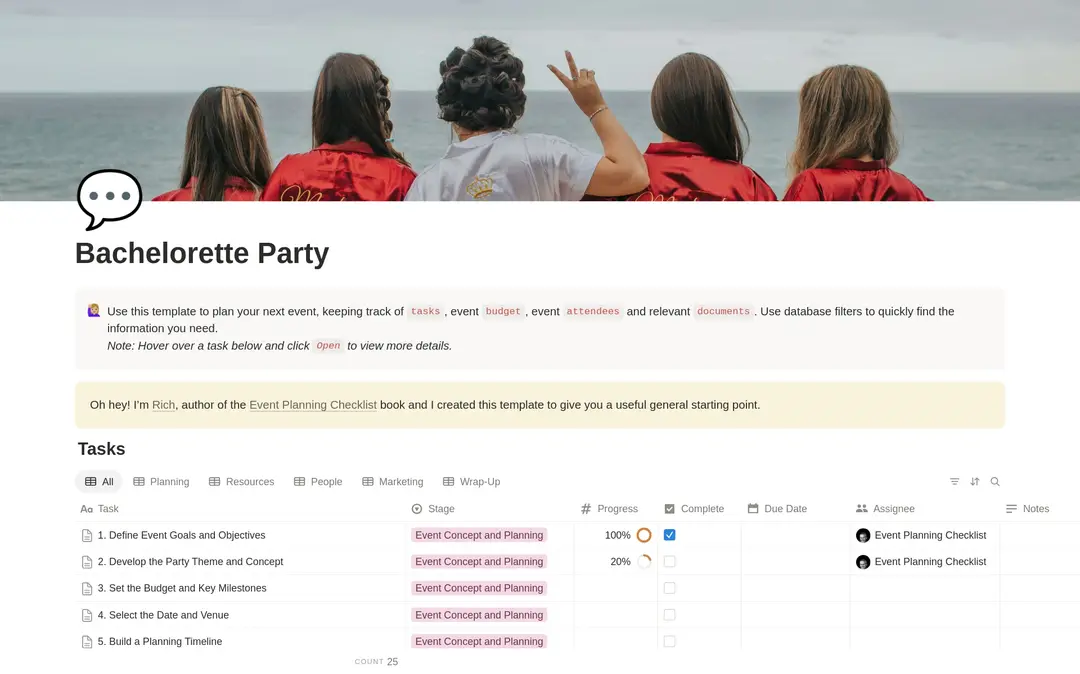Image resolution: width=1080 pixels, height=674 pixels.
Task: Click page icon for Define Event Goals task
Action: [x=87, y=536]
